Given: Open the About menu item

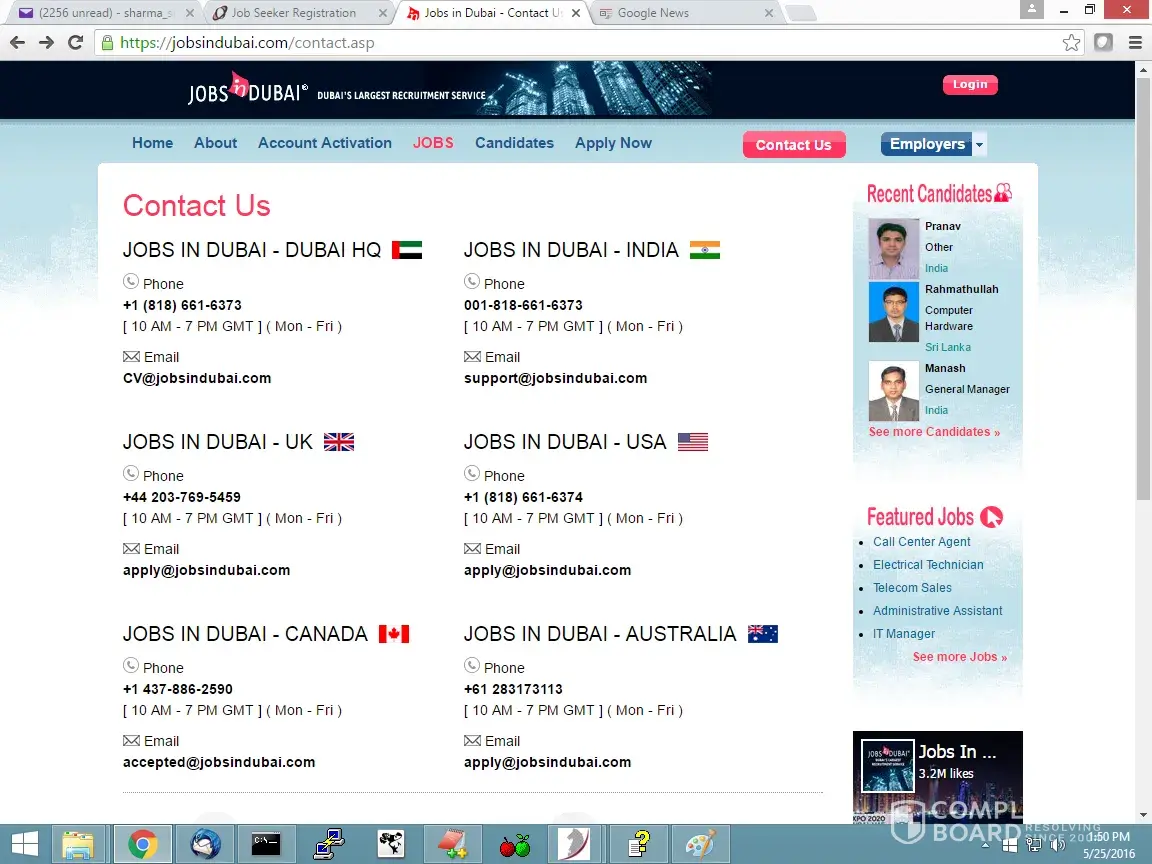Looking at the screenshot, I should tap(215, 143).
